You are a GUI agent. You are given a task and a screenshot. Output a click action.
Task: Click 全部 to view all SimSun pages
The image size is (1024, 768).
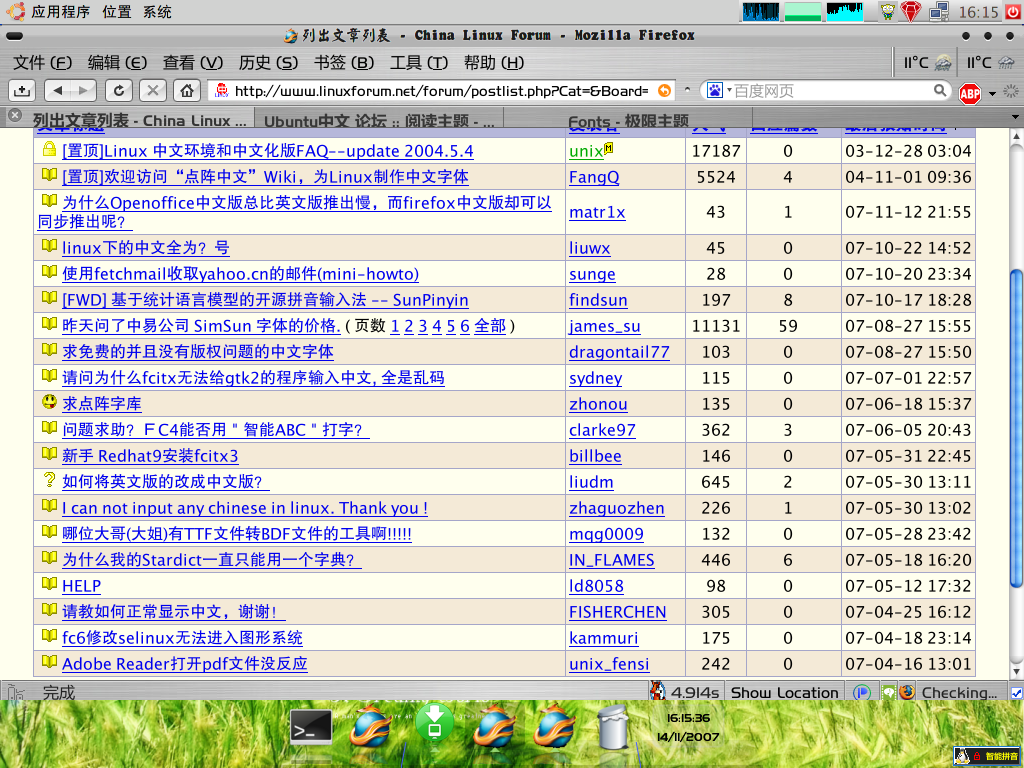pyautogui.click(x=490, y=326)
